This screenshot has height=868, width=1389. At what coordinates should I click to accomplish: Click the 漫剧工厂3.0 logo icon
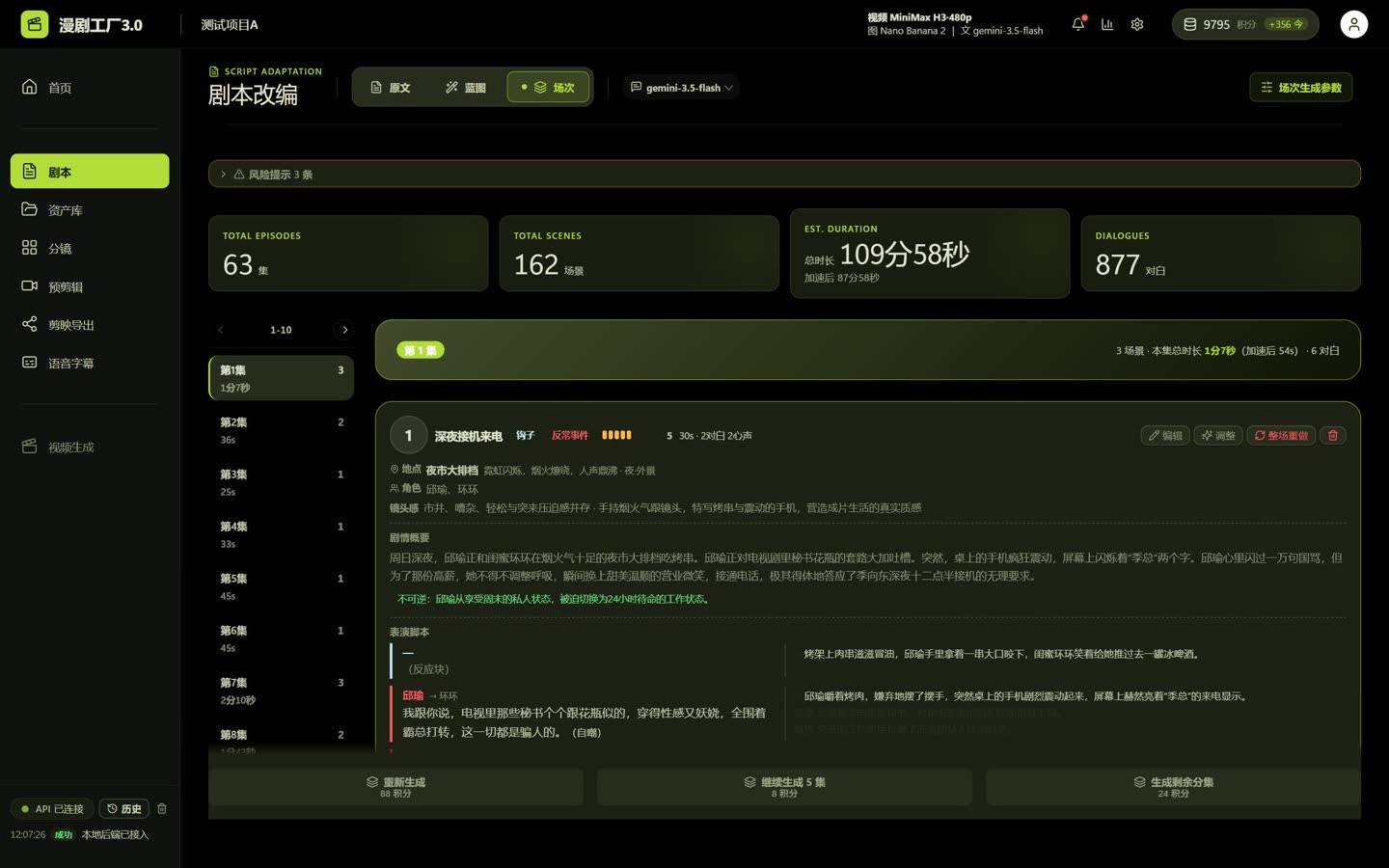(x=35, y=24)
